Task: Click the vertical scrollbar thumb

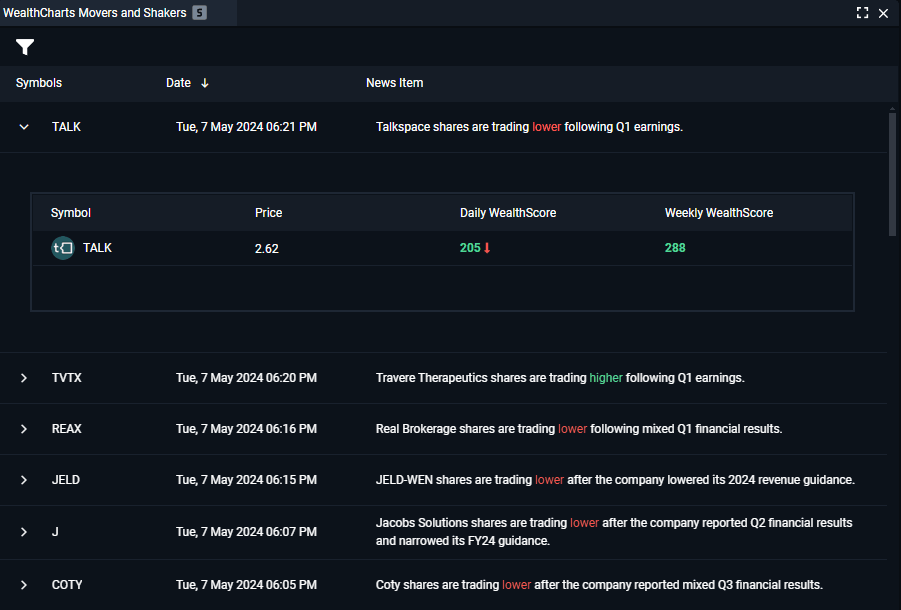Action: [892, 174]
